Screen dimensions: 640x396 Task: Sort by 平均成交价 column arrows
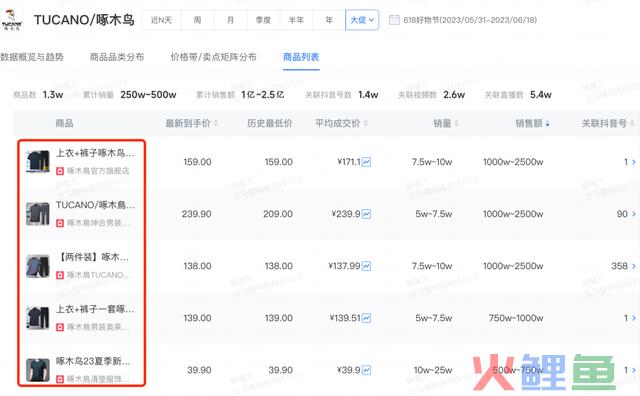[x=366, y=123]
